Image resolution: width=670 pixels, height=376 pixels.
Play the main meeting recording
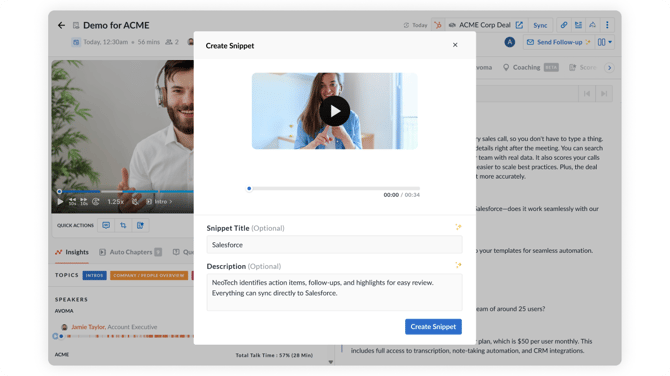coord(60,201)
